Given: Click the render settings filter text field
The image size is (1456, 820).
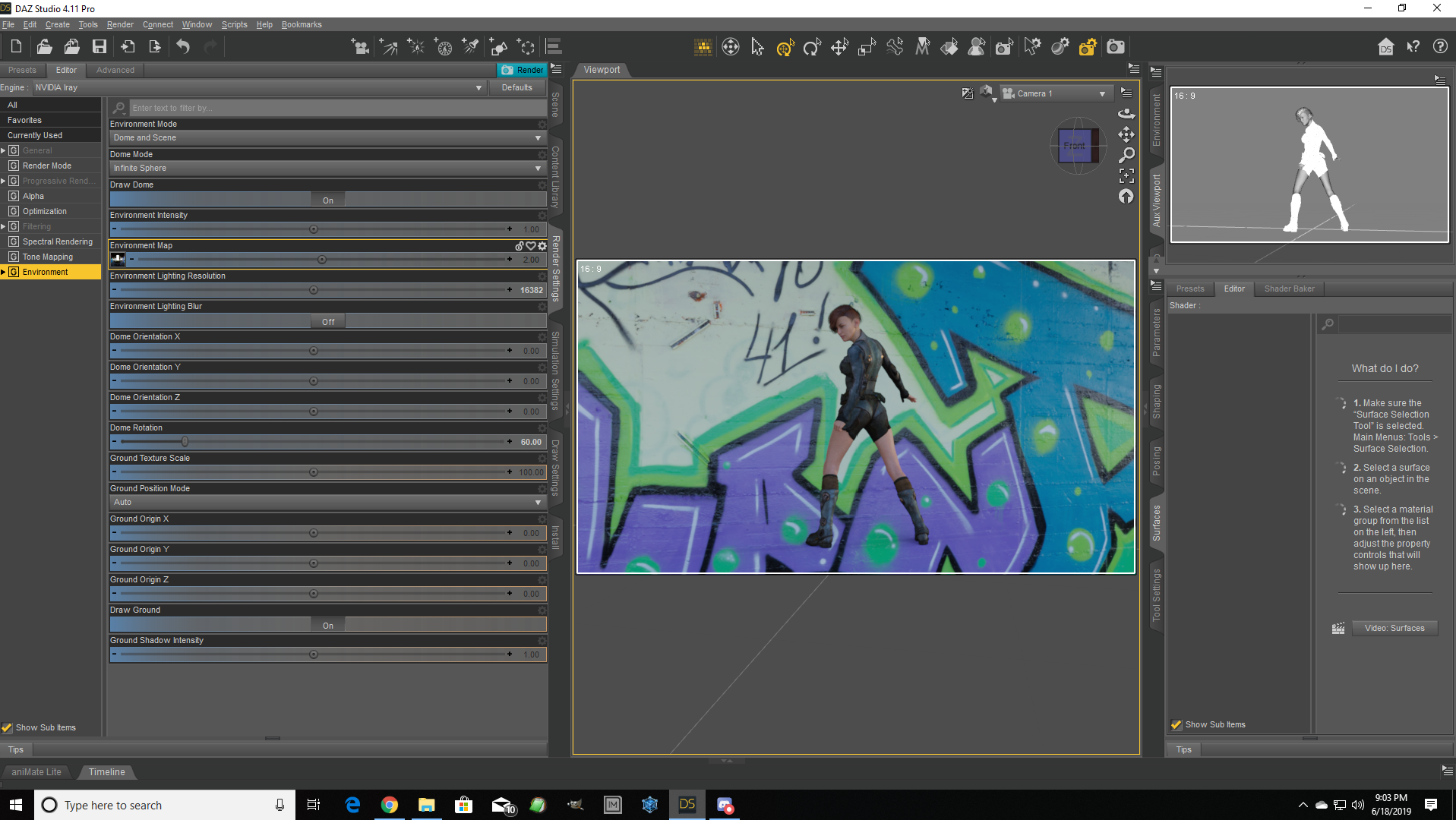Looking at the screenshot, I should [337, 108].
